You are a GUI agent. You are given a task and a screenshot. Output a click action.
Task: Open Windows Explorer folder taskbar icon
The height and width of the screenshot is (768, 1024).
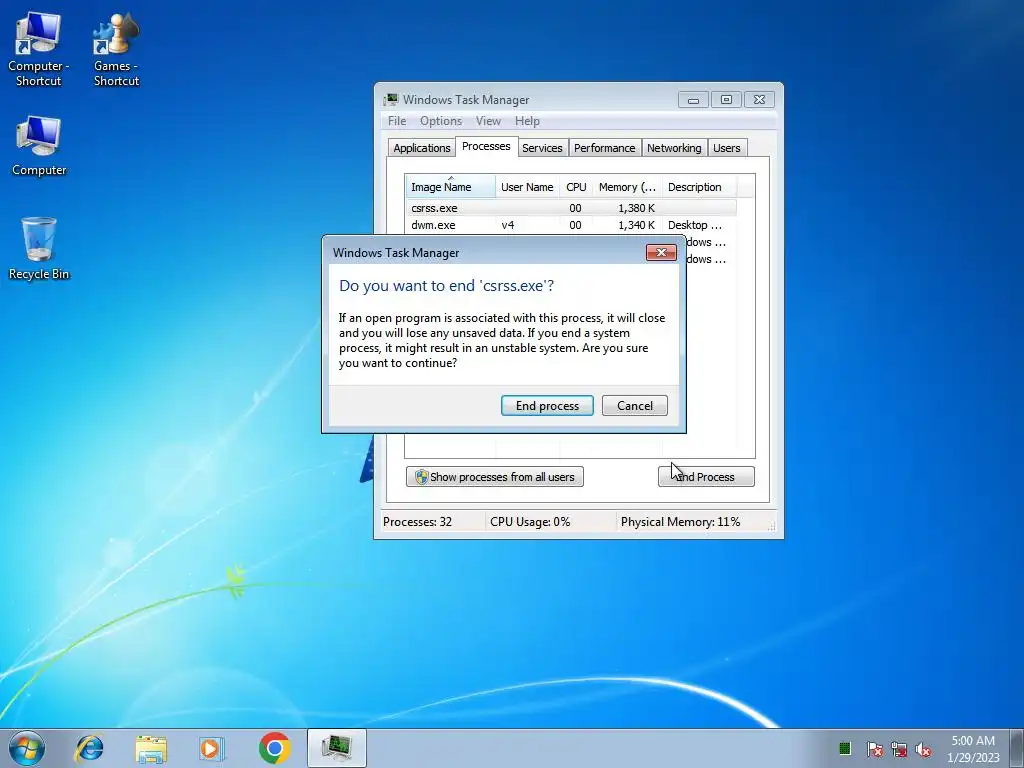151,749
